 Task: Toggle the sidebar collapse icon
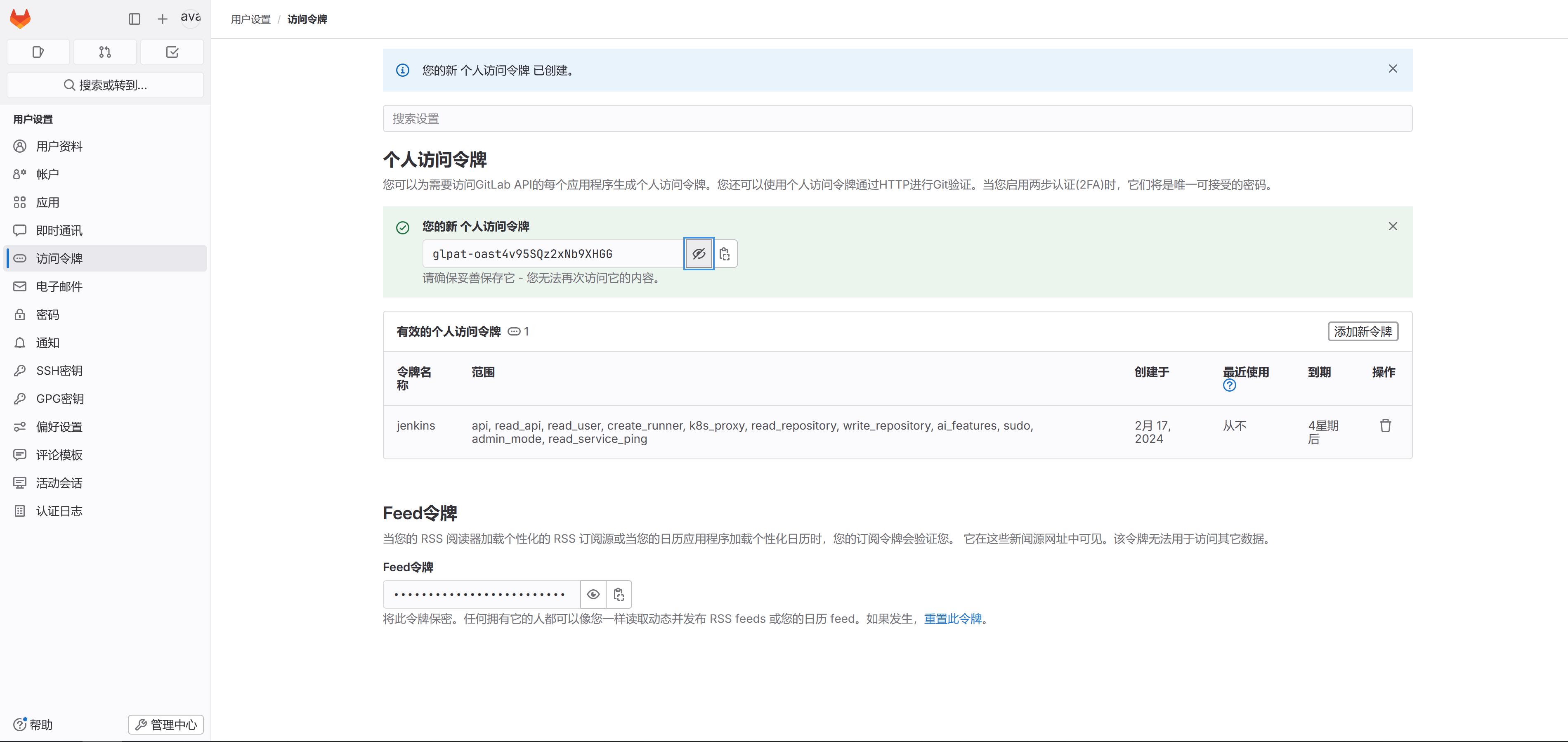point(135,19)
